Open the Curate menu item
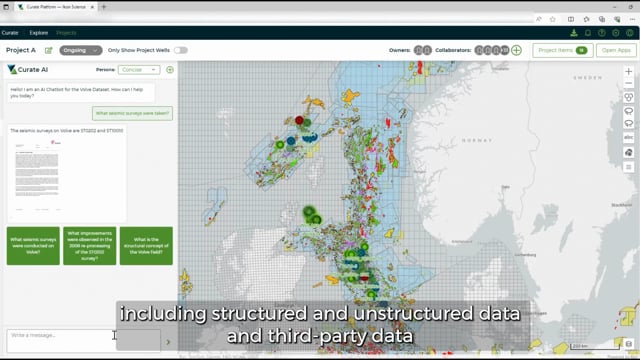This screenshot has width=640, height=360. click(10, 33)
